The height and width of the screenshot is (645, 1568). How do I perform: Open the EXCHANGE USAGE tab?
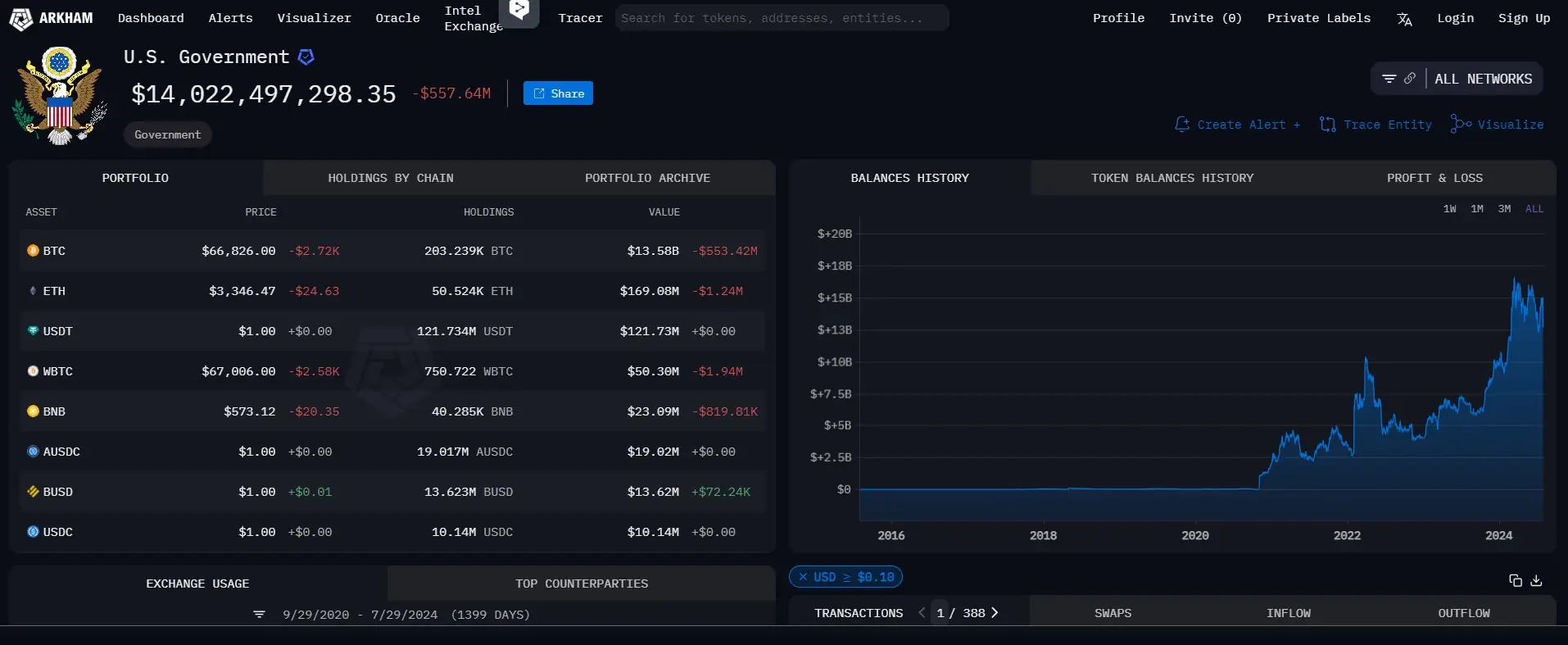click(197, 584)
